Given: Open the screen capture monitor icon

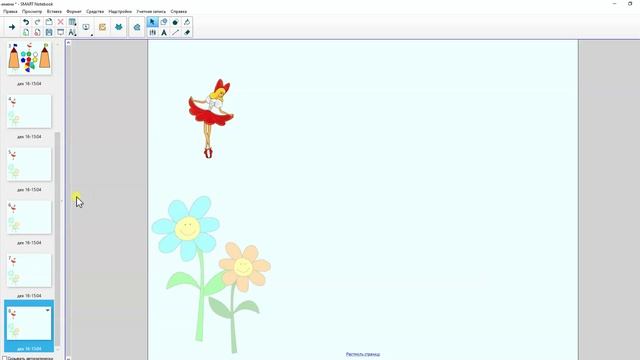Looking at the screenshot, I should click(x=86, y=27).
